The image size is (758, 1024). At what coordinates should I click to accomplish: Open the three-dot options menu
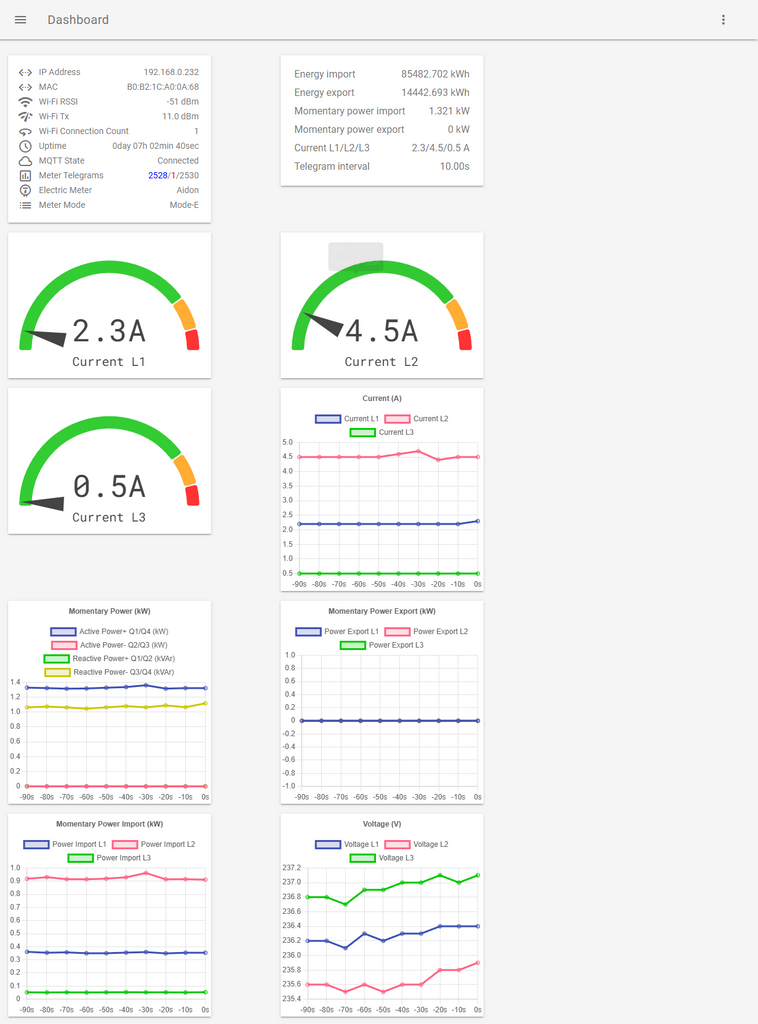(x=723, y=20)
